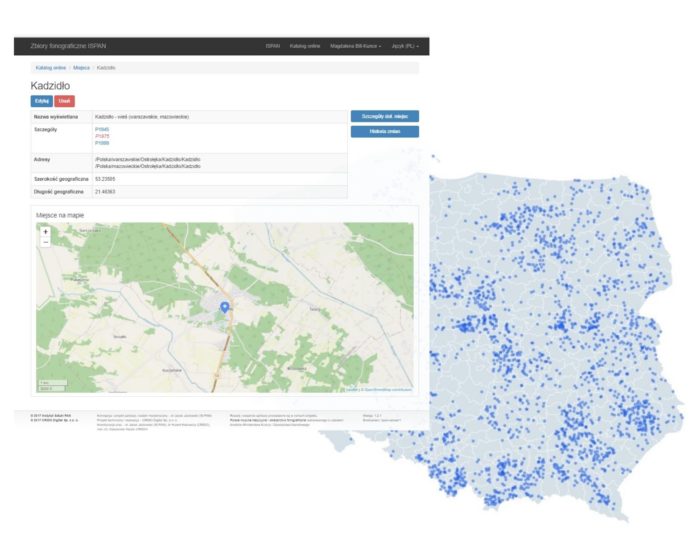Screen dimensions: 700x560
Task: Open red details link in Szczegóły row
Action: 102,136
